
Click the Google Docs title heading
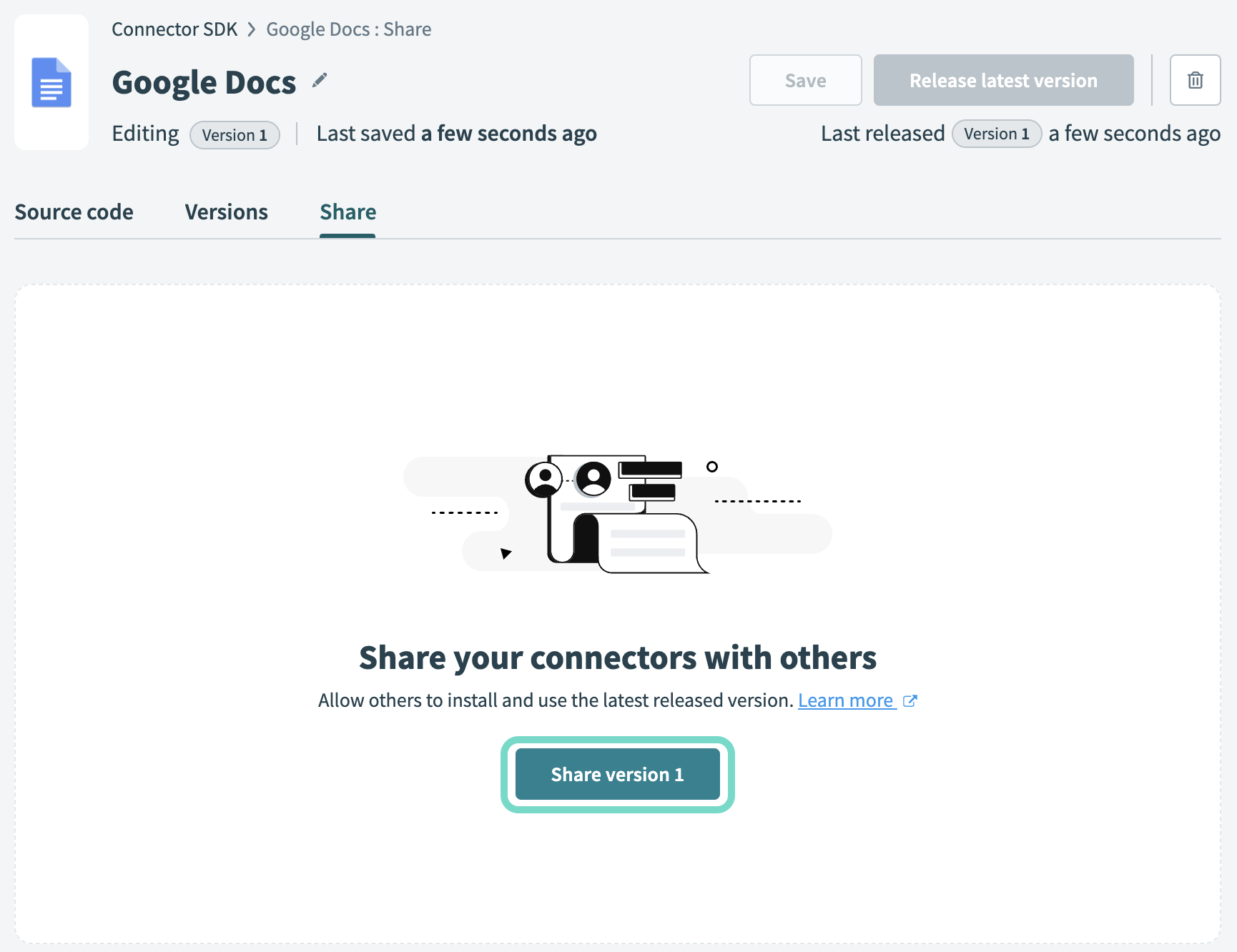pos(204,81)
